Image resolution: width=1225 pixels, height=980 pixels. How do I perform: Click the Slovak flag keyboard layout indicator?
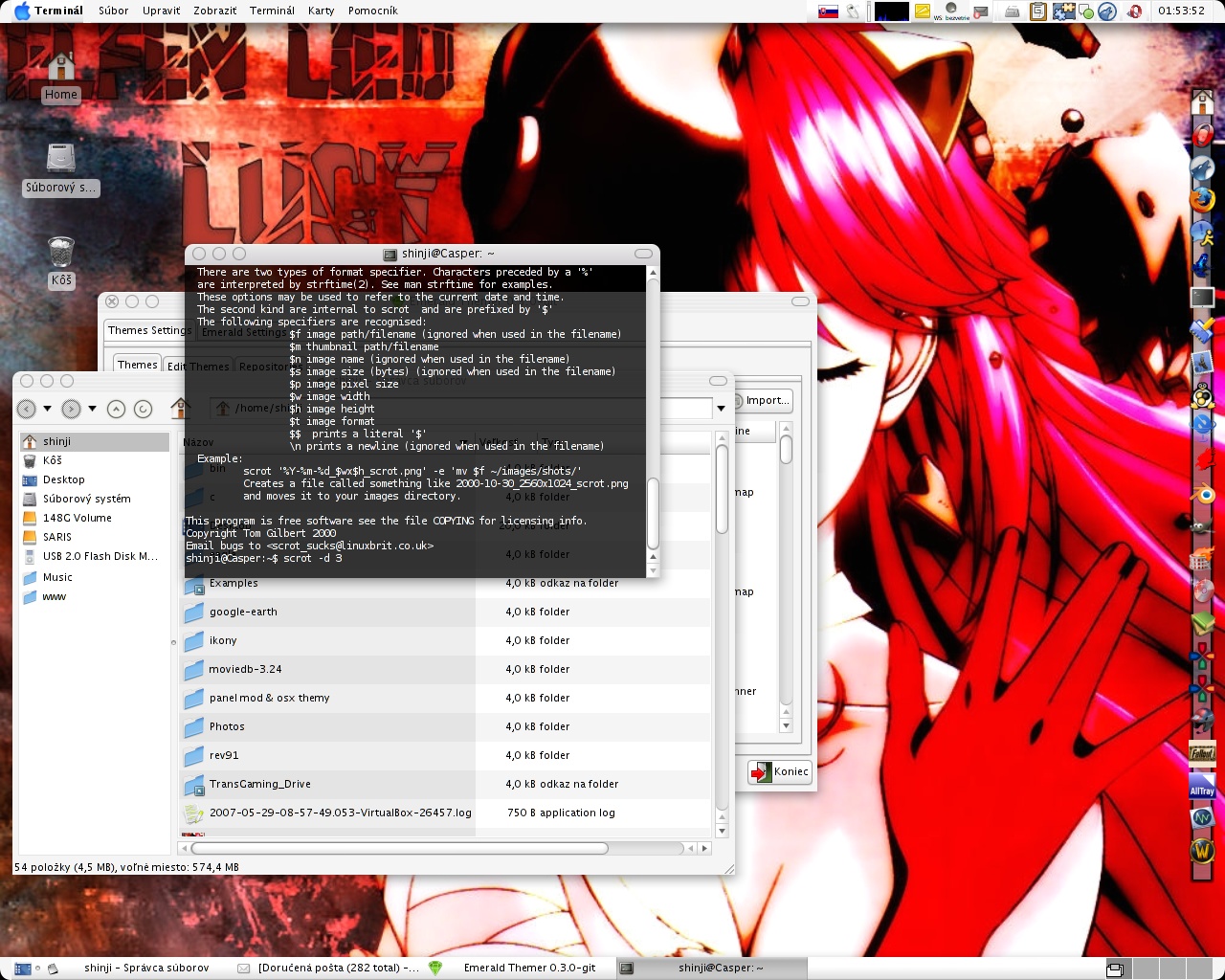pos(828,11)
